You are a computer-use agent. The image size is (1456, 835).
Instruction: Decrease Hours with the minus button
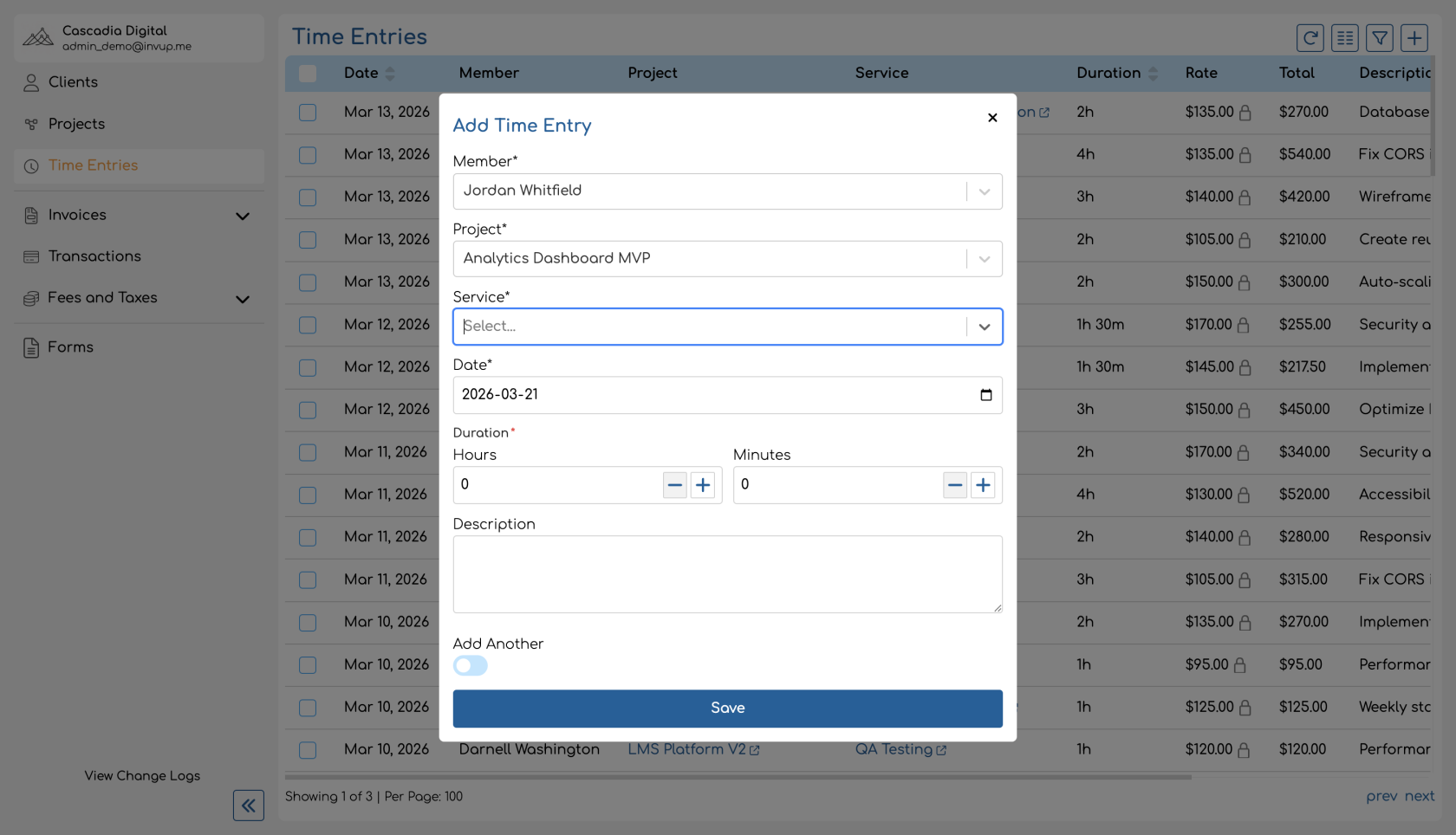click(675, 485)
